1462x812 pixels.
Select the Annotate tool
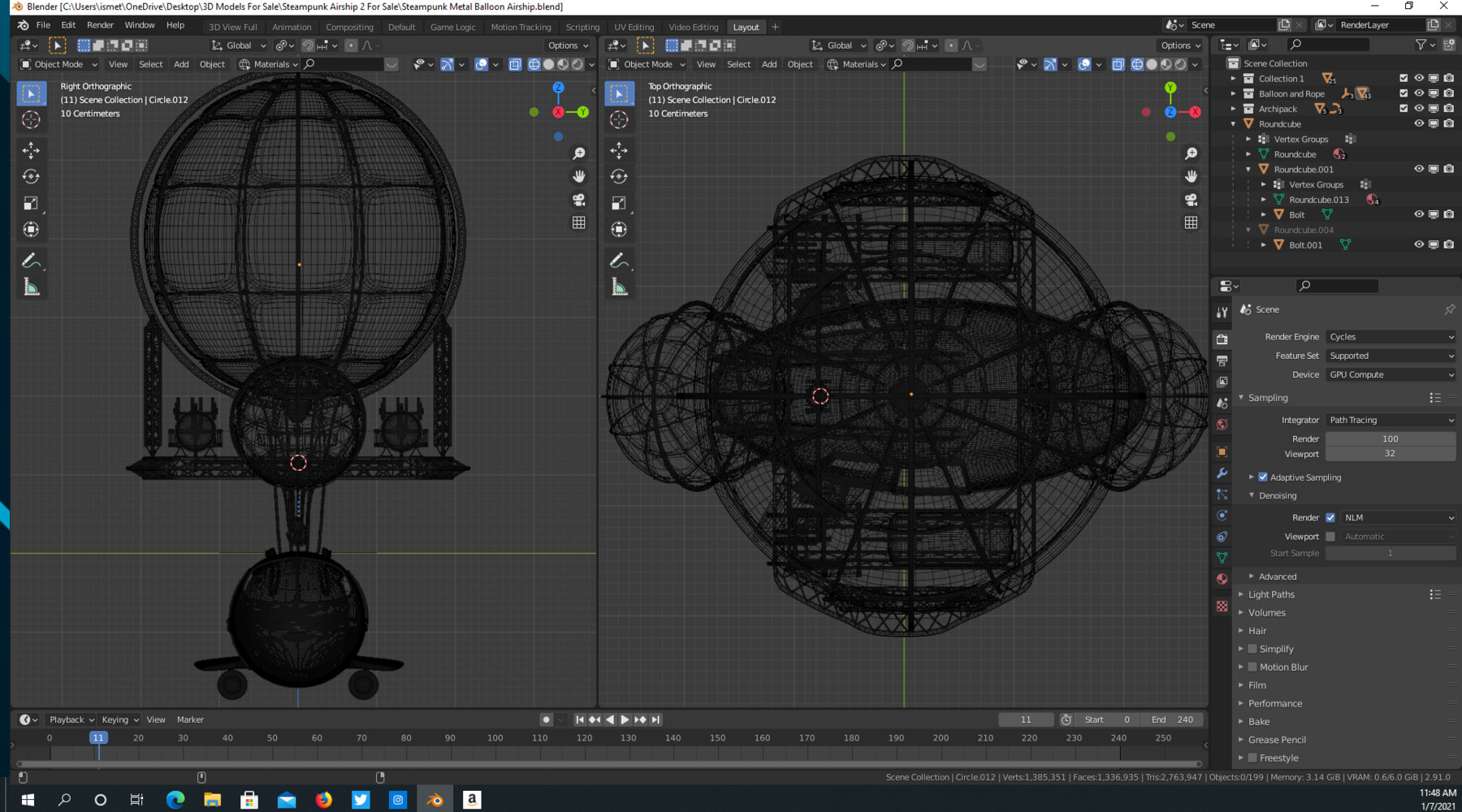coord(31,260)
